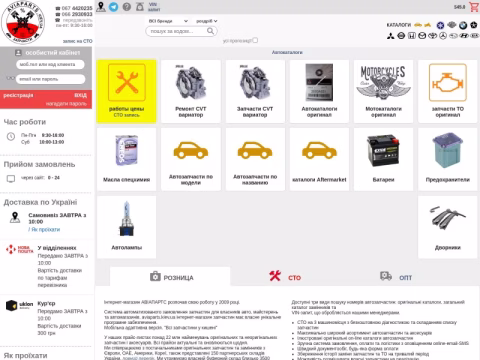
Task: Open the Ремонт CVT вариатор tile
Action: (191, 91)
